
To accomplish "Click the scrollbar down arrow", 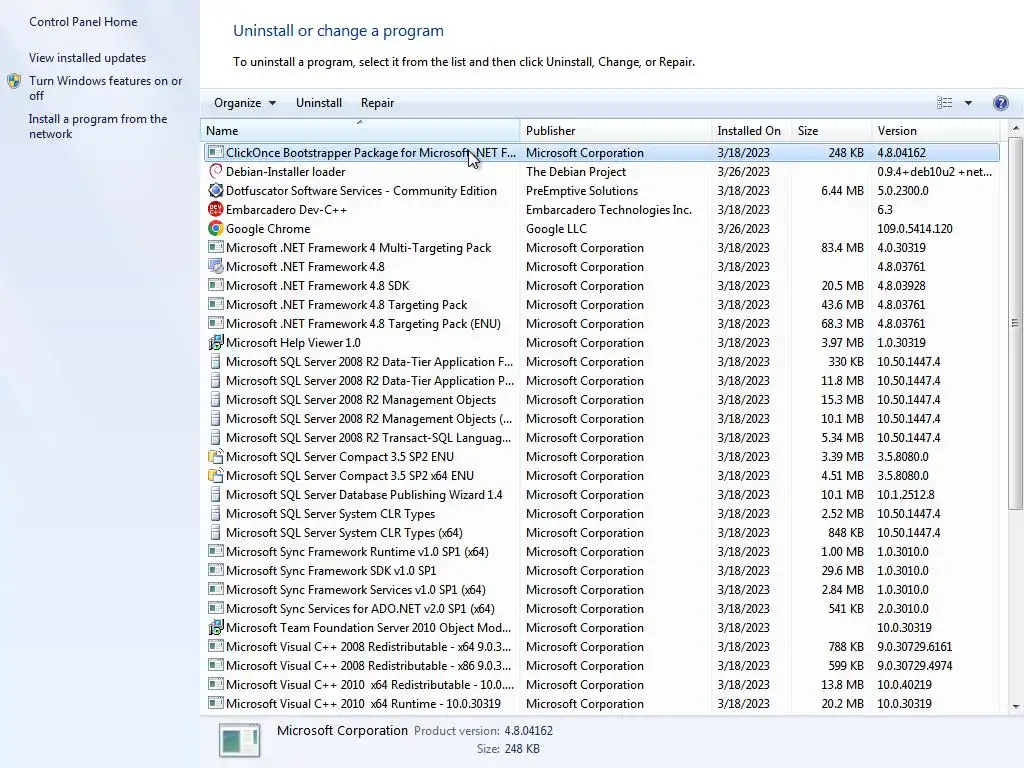I will click(x=1016, y=706).
